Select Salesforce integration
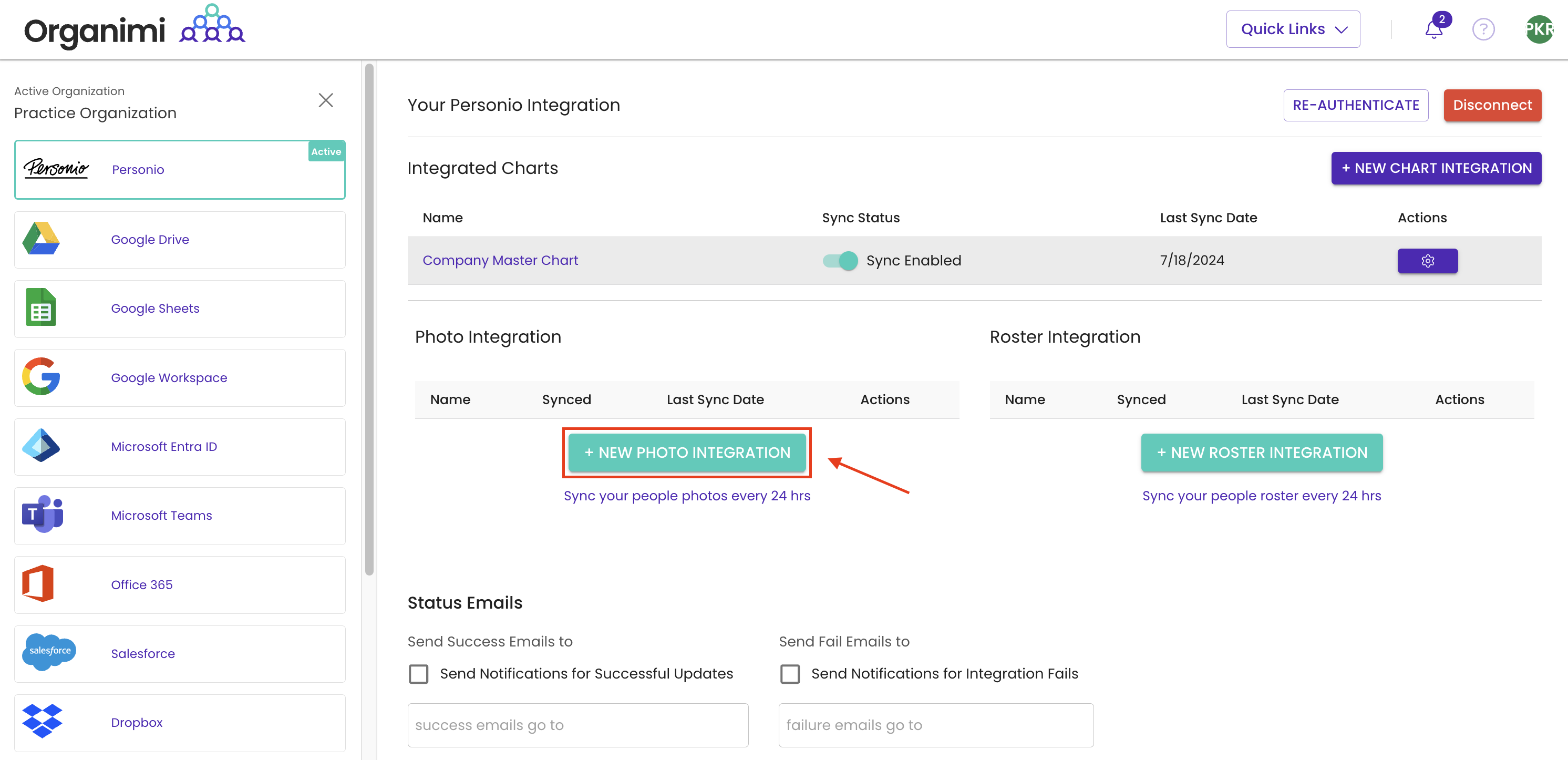The width and height of the screenshot is (1568, 760). pyautogui.click(x=180, y=654)
